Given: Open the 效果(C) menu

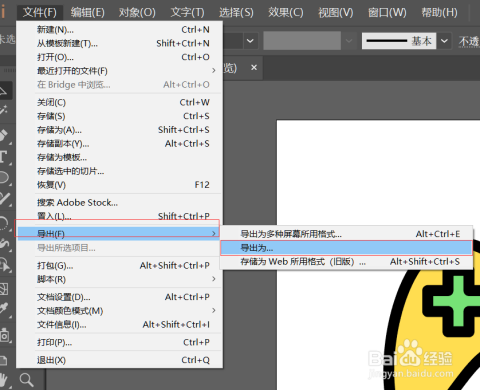Looking at the screenshot, I should [286, 13].
